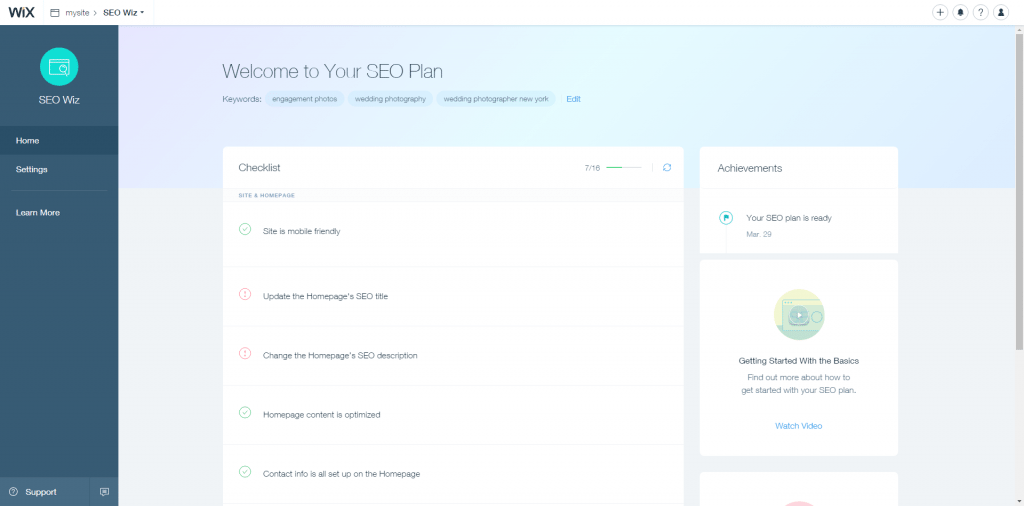Image resolution: width=1024 pixels, height=506 pixels.
Task: Click the Support question mark icon
Action: pos(13,492)
